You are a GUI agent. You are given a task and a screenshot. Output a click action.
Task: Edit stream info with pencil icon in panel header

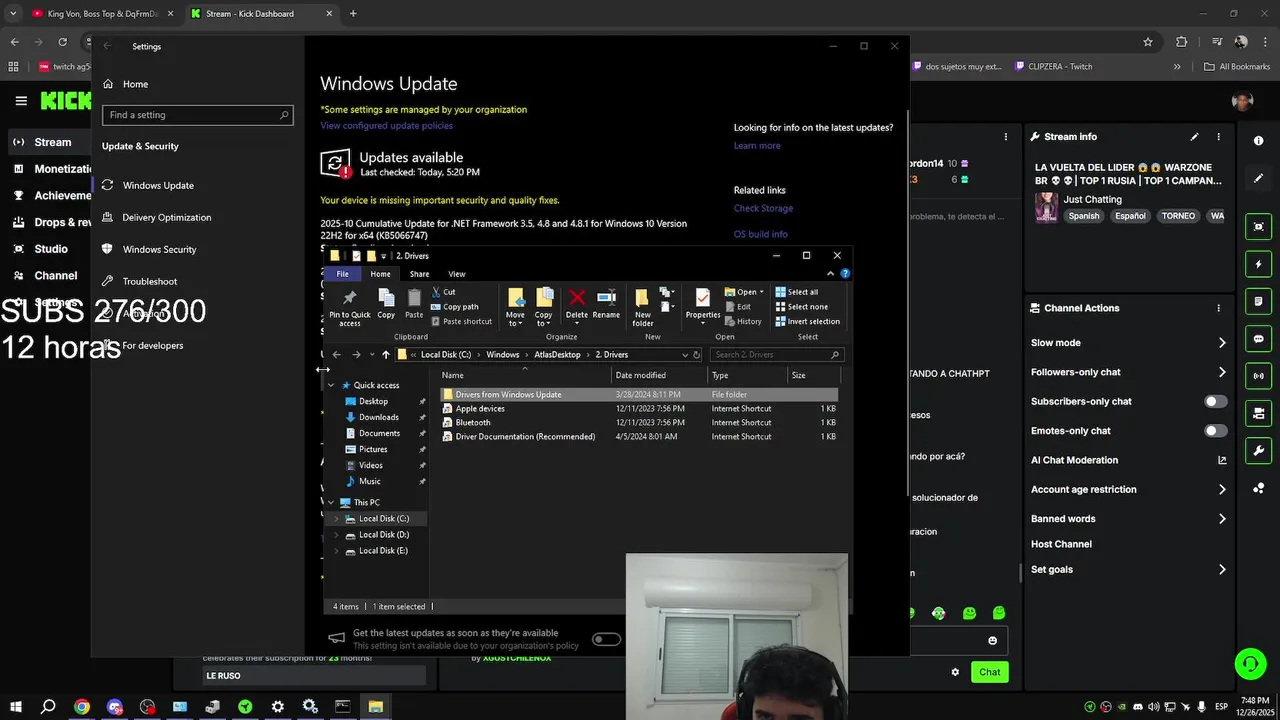tap(1194, 137)
